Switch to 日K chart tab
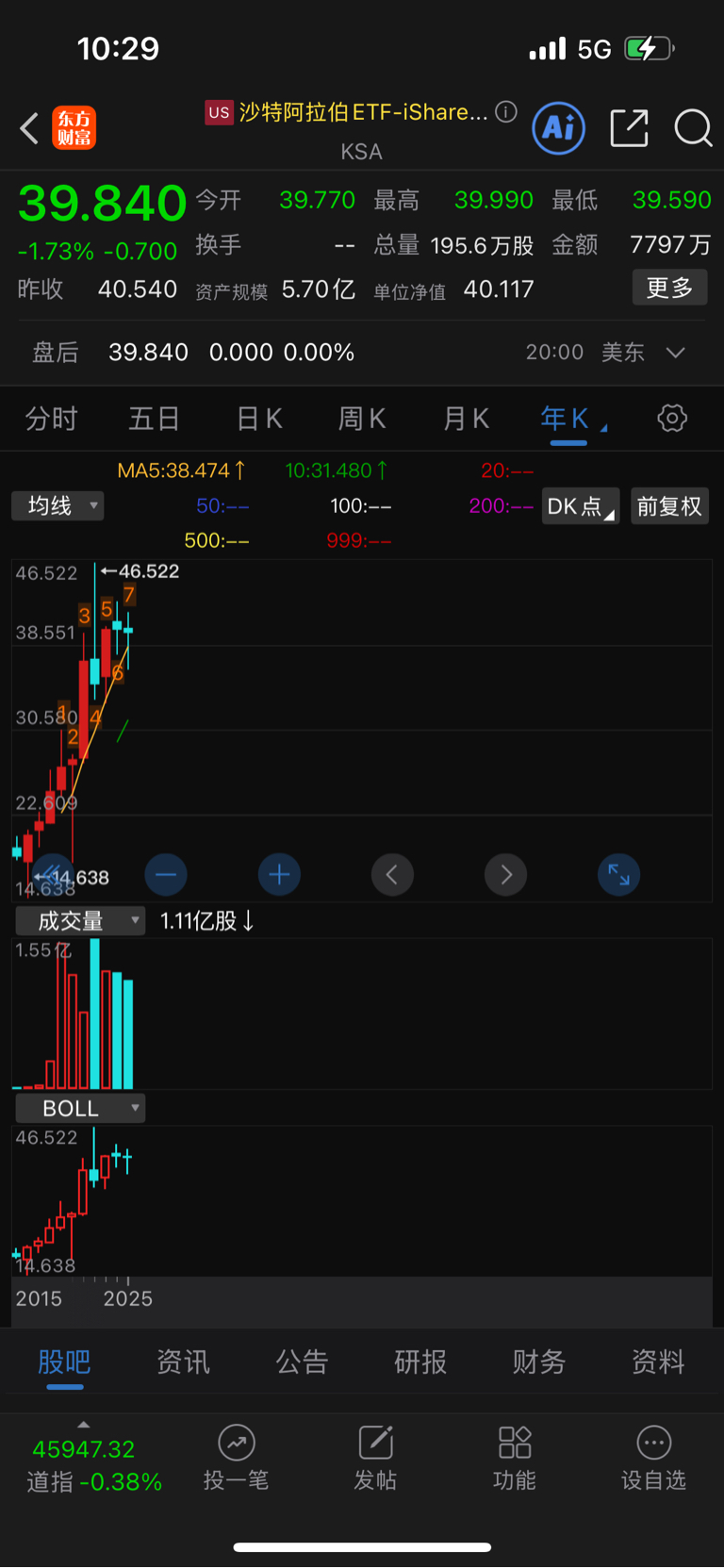This screenshot has height=1568, width=724. click(x=259, y=419)
